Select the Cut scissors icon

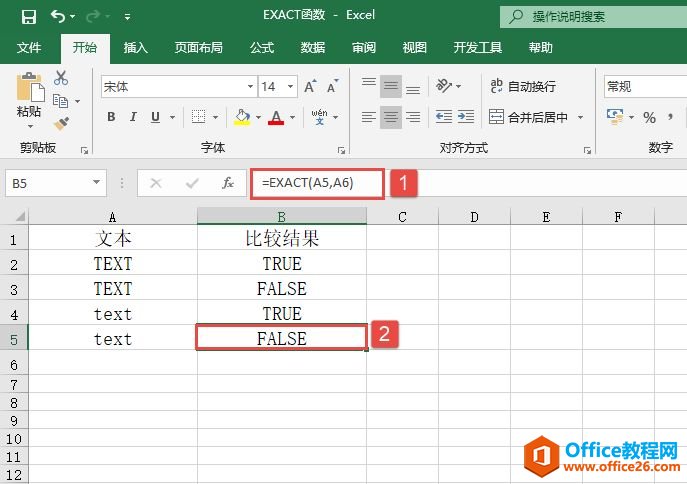62,78
